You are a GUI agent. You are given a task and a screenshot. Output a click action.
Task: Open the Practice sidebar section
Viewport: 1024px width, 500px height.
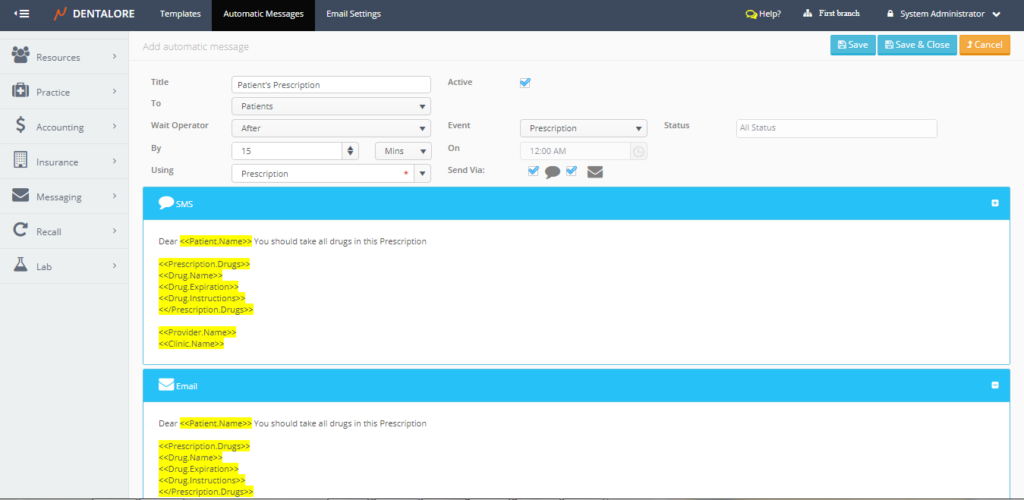click(x=53, y=92)
